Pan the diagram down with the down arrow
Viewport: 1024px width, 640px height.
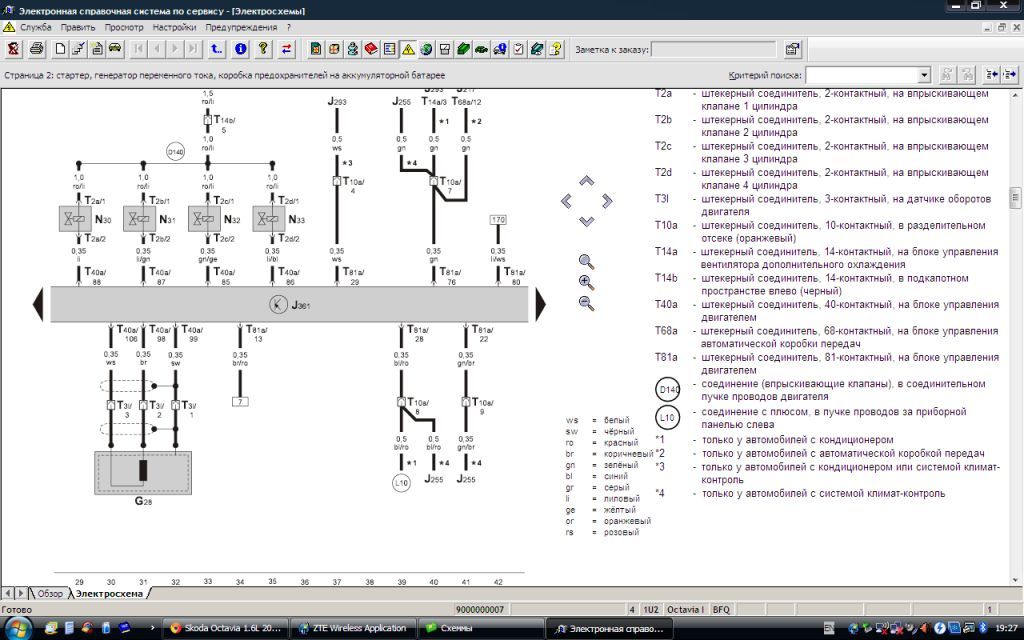[586, 221]
